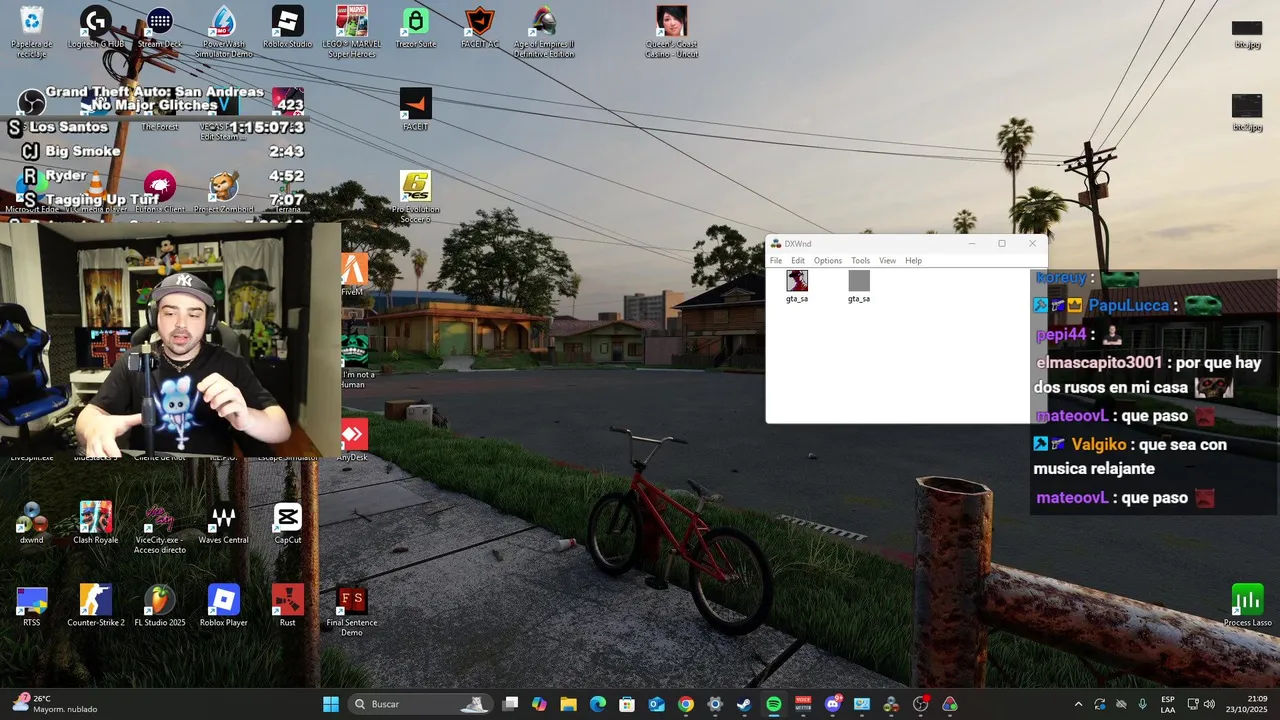Select the FACEIT desktop shortcut
Image resolution: width=1280 pixels, height=720 pixels.
pyautogui.click(x=416, y=110)
